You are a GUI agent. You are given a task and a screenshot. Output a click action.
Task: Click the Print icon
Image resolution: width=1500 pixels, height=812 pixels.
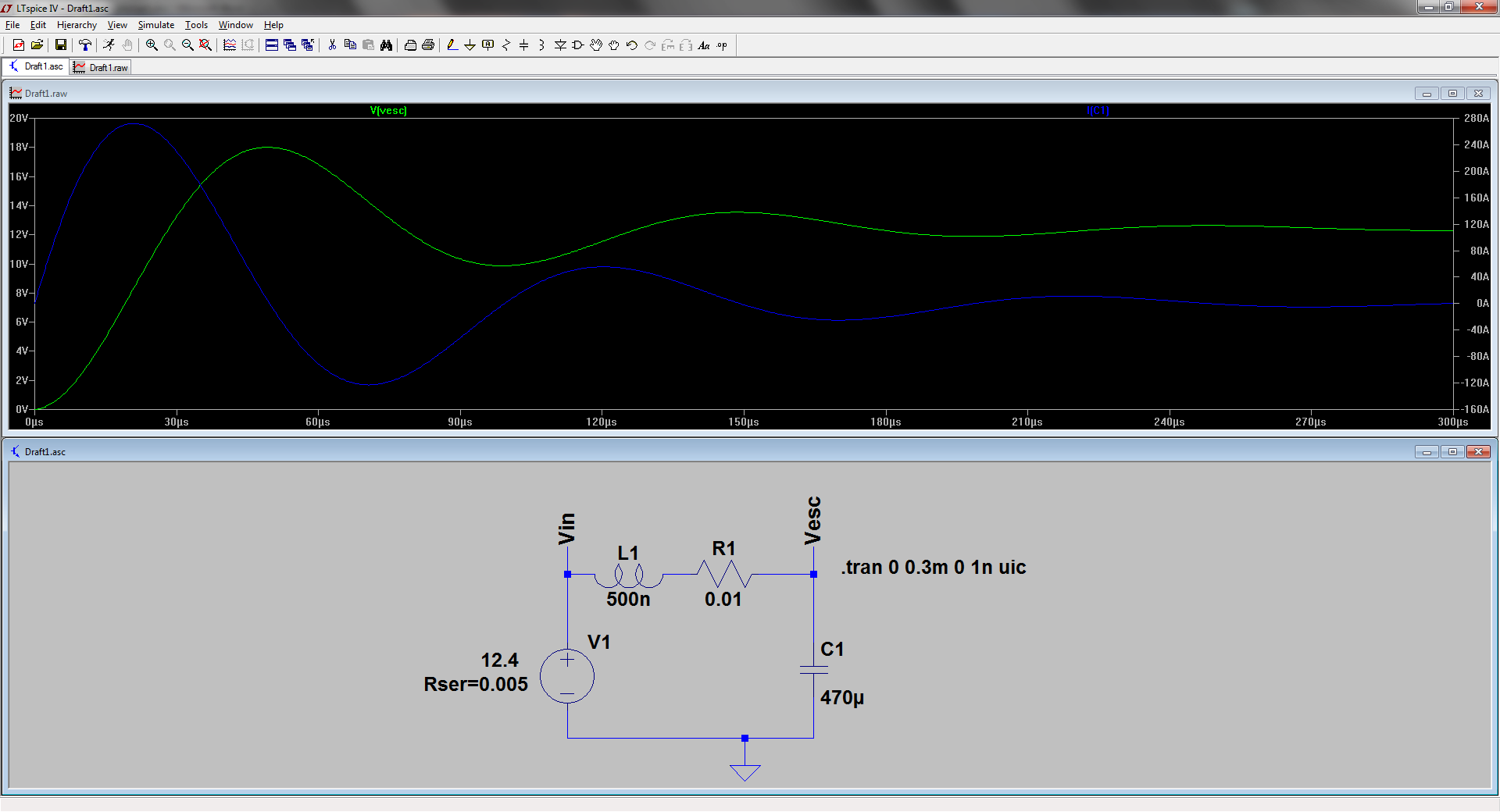pos(428,45)
